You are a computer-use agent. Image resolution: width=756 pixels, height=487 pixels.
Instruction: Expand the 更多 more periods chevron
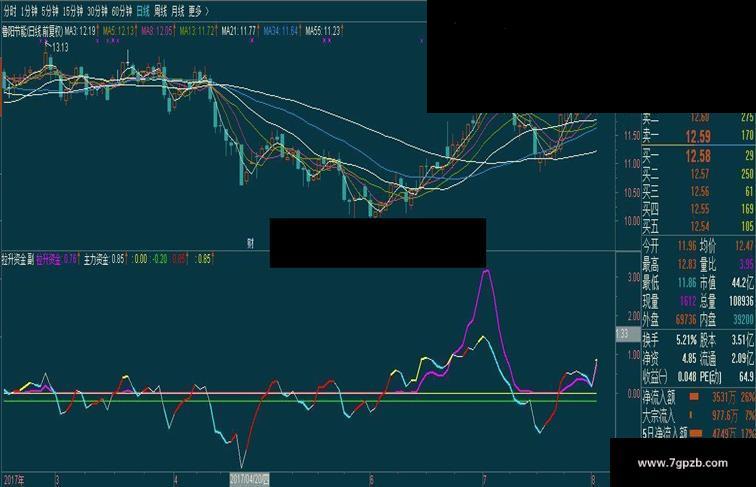199,11
